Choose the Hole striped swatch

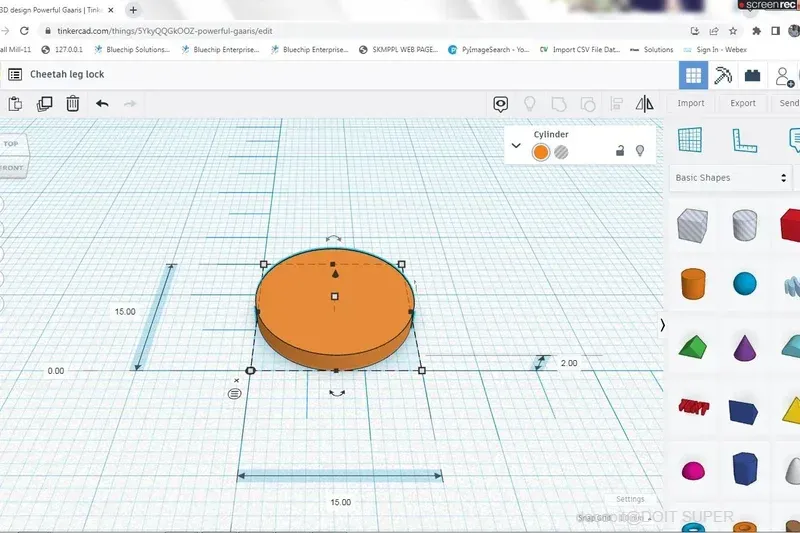click(561, 152)
